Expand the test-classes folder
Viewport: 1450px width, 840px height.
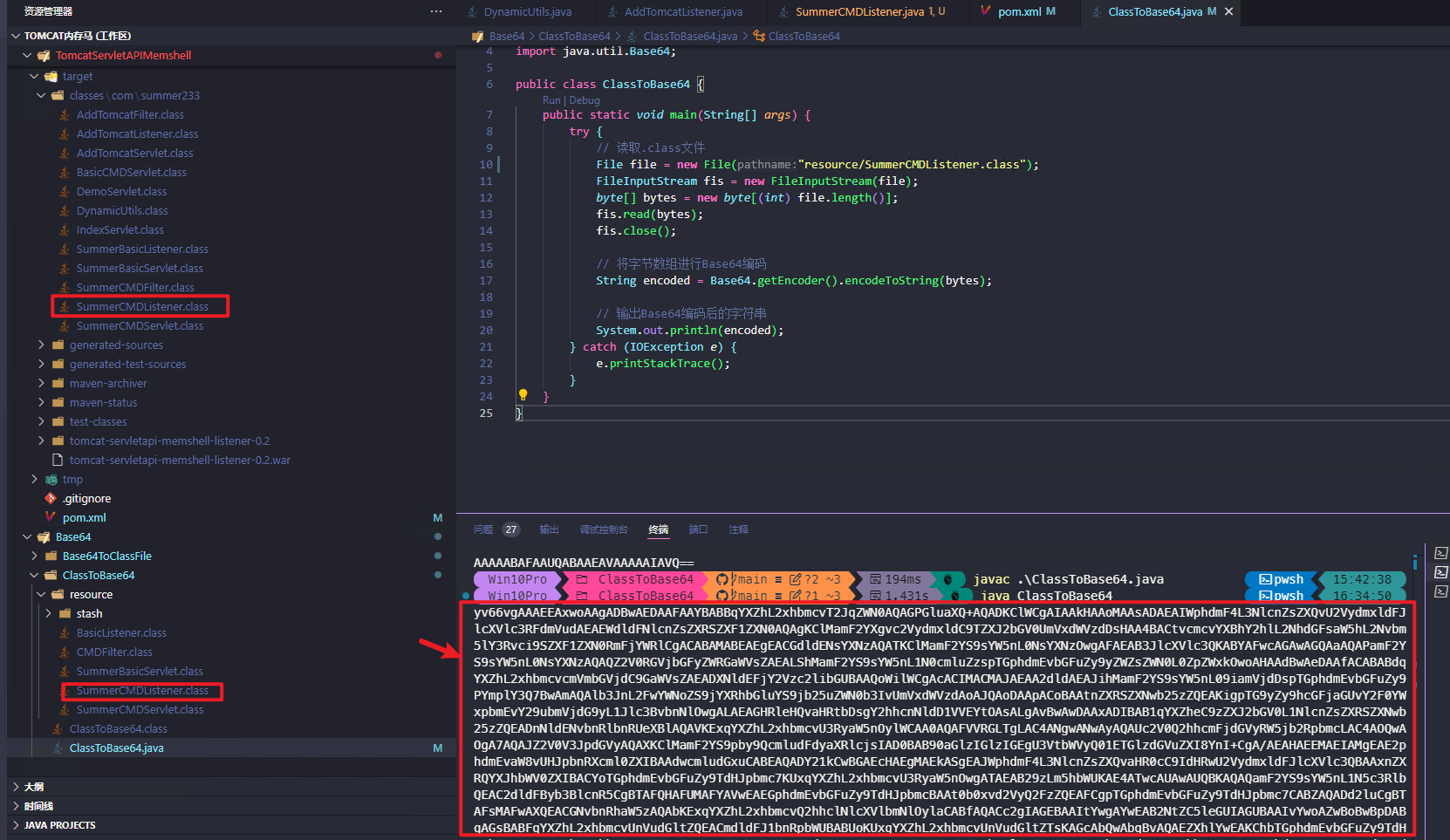click(41, 421)
